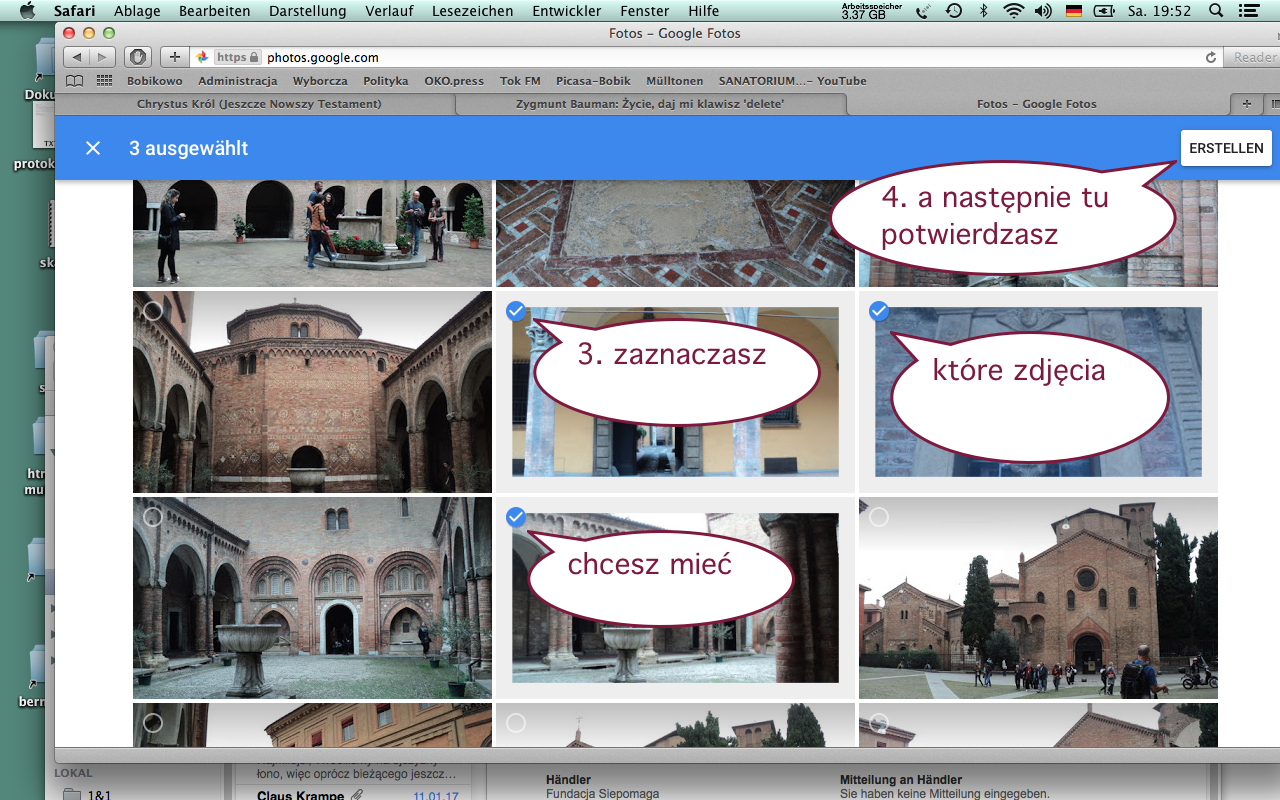This screenshot has height=800, width=1280.
Task: Open Spotlight search magnifier in menu bar
Action: point(1216,11)
